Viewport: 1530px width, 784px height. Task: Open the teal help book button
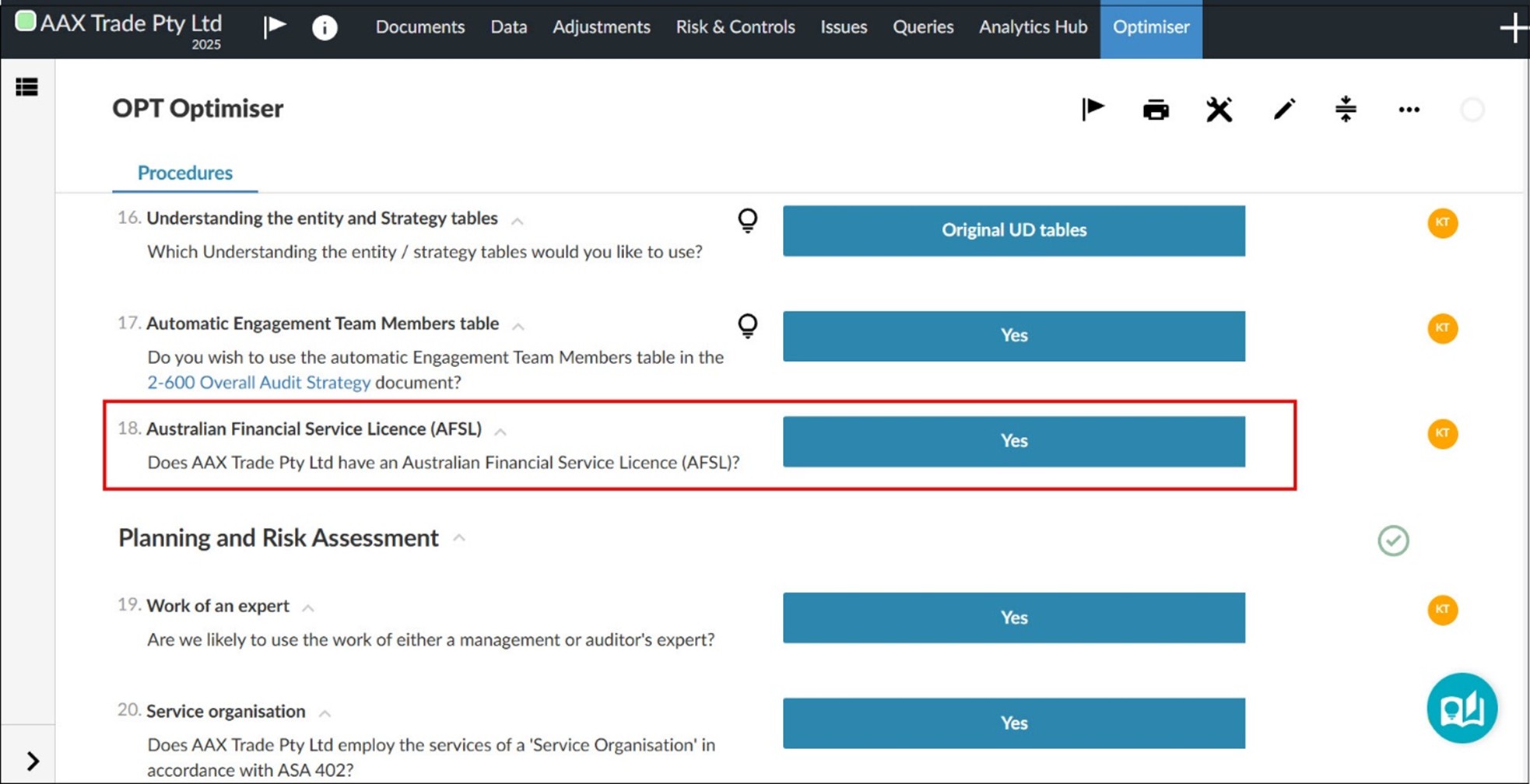1462,709
